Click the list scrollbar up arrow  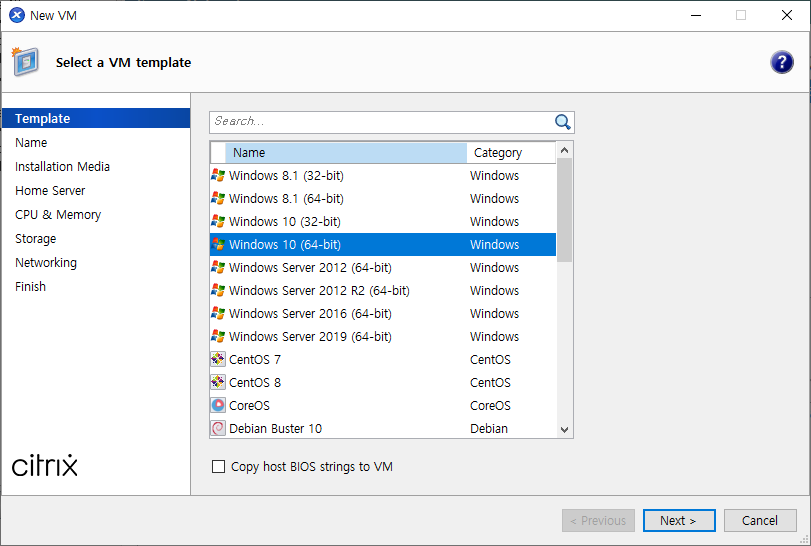(564, 150)
